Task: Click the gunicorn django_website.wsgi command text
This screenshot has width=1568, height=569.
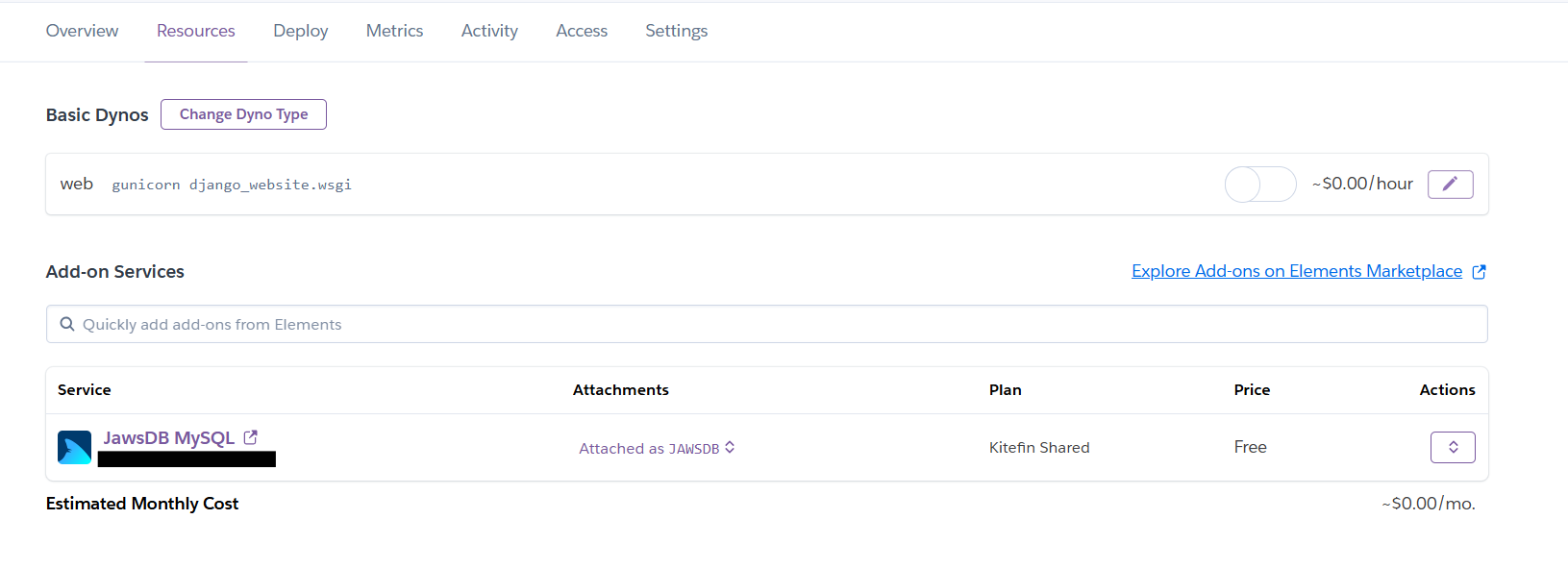Action: (x=232, y=185)
